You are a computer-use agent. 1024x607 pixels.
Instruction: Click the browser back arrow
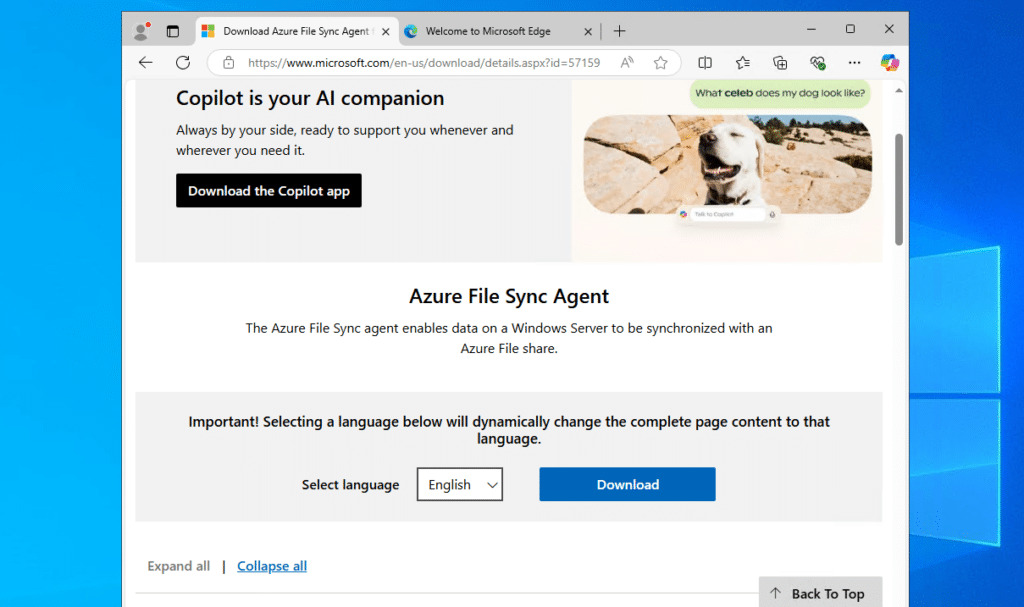[146, 62]
